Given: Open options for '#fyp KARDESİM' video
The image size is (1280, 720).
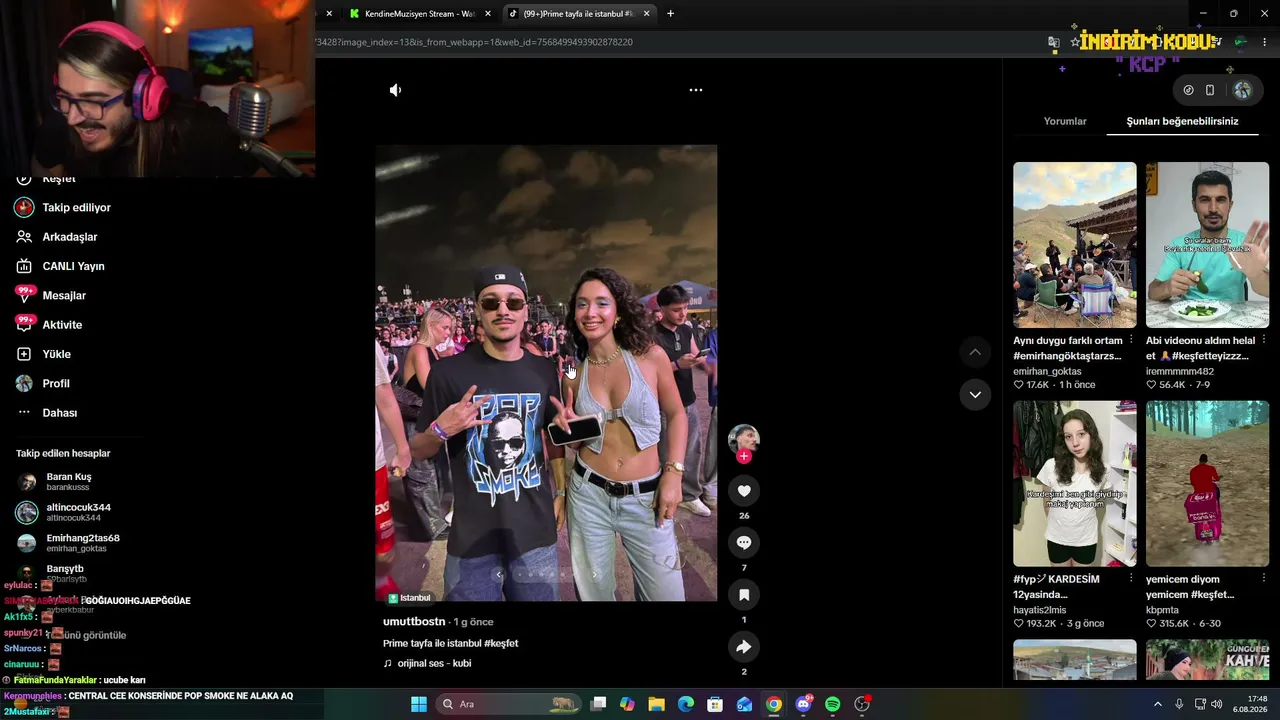Looking at the screenshot, I should (x=1131, y=579).
